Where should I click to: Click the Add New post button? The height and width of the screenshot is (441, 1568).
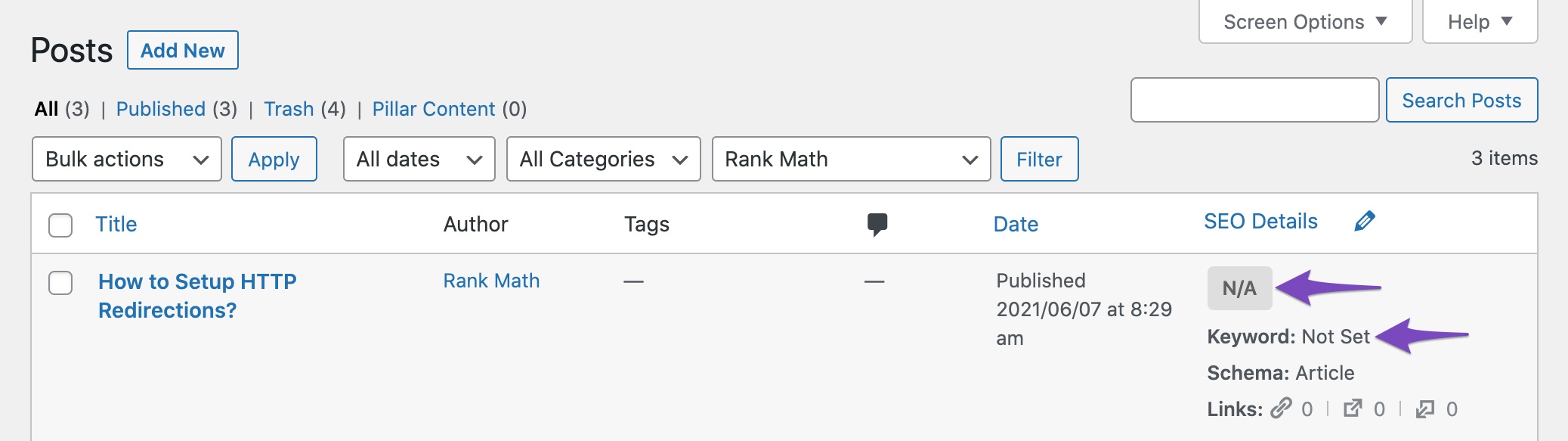click(183, 50)
